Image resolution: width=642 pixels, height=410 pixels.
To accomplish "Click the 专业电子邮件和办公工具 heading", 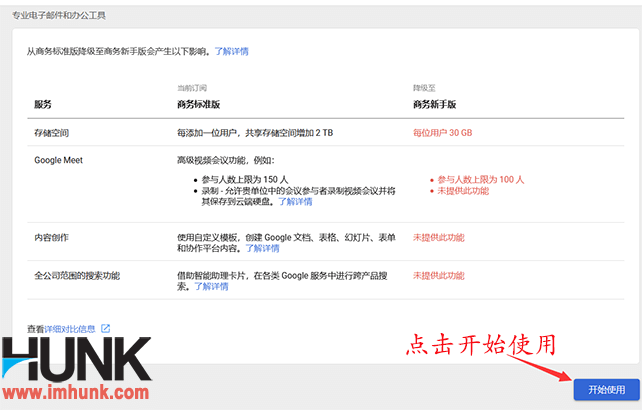I will (x=59, y=16).
